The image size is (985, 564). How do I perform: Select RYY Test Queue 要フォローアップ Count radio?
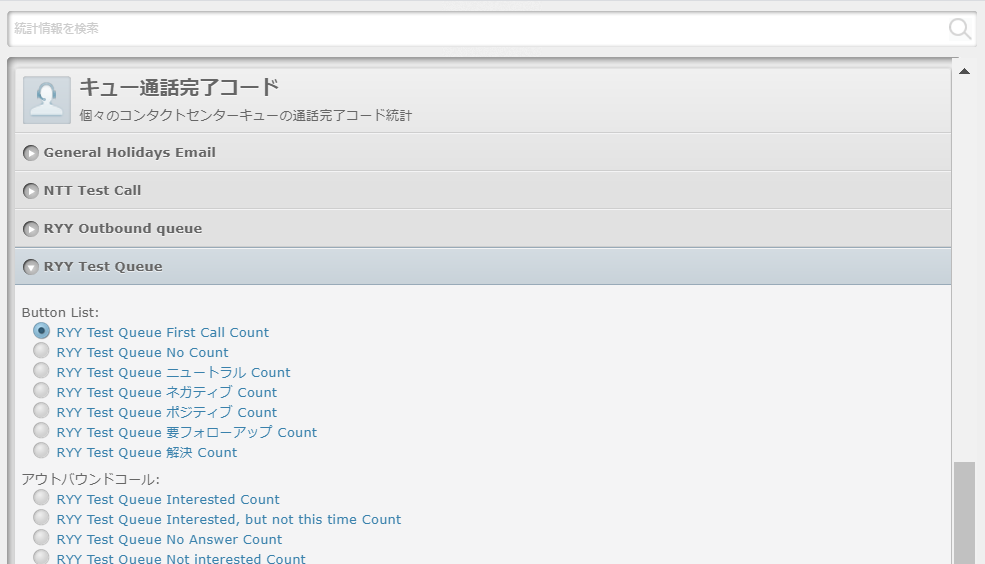click(x=41, y=431)
